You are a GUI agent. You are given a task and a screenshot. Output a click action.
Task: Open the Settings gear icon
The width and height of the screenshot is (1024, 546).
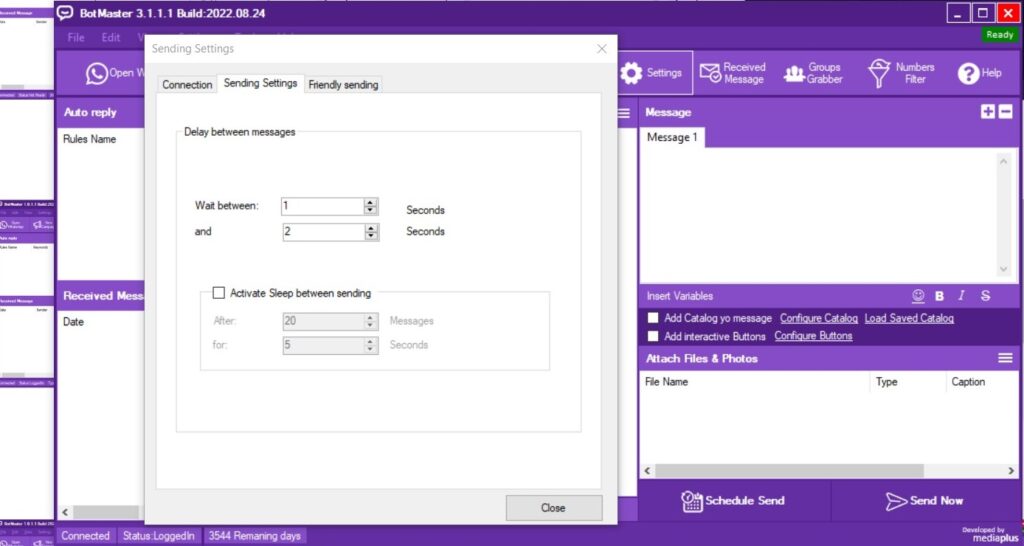click(632, 73)
